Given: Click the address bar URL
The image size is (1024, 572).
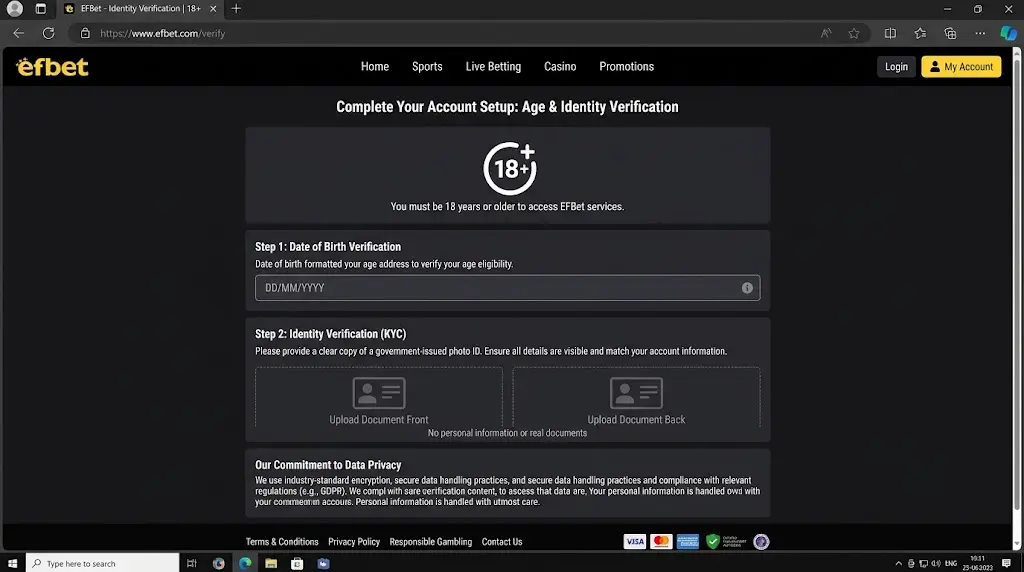Looking at the screenshot, I should point(163,33).
